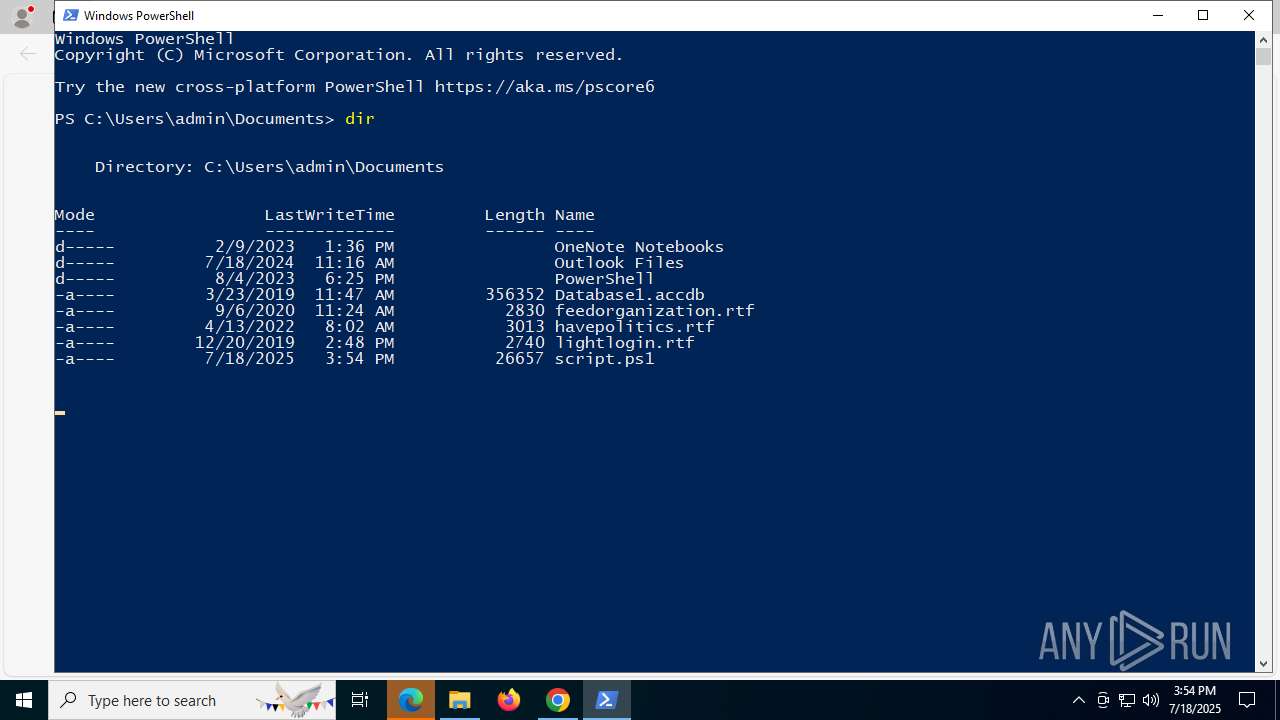Click the 'script.ps1' file name
The width and height of the screenshot is (1280, 720).
click(604, 359)
